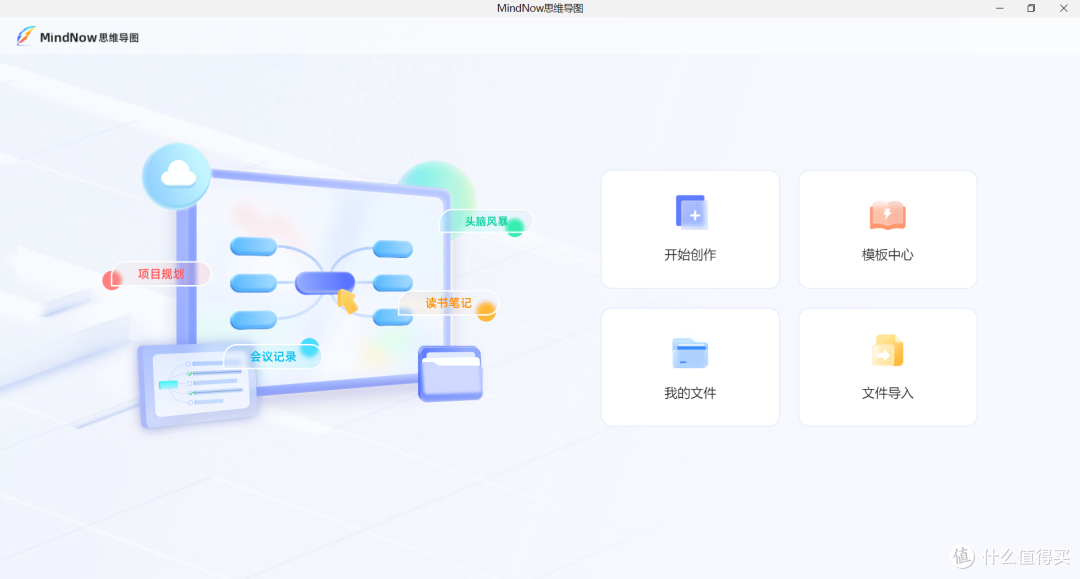Click the 开始创作 card label
Screen dimensions: 1080x579
point(690,255)
